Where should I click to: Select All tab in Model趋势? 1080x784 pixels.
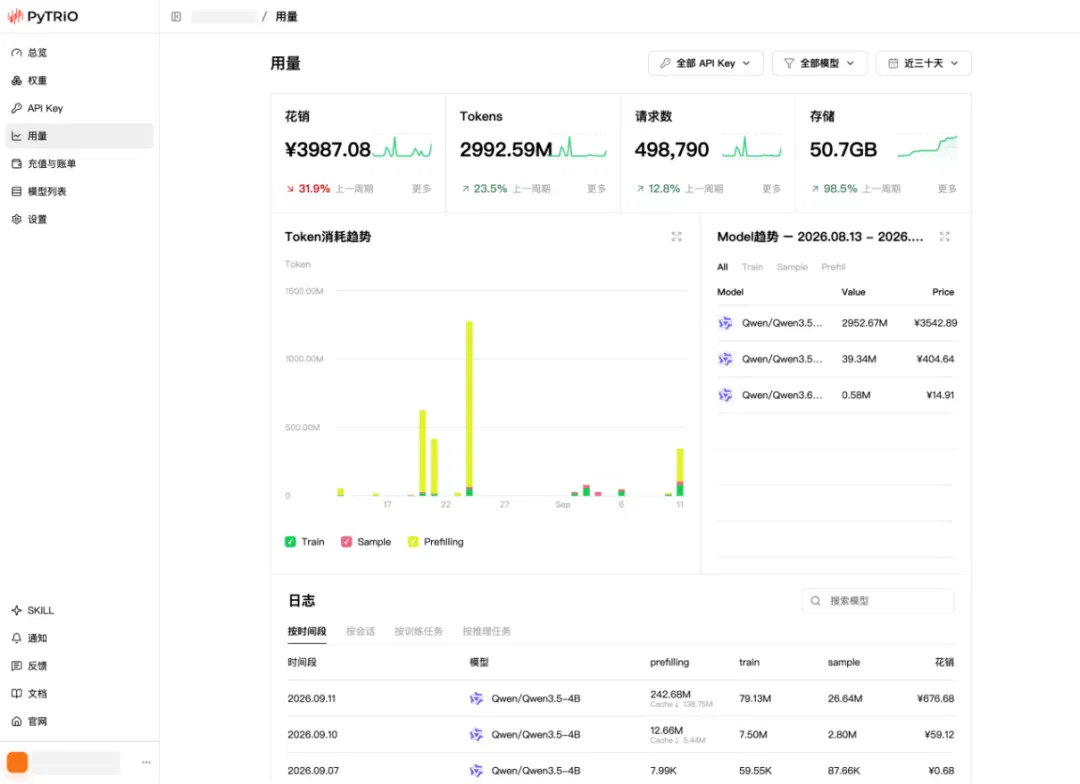[x=723, y=267]
